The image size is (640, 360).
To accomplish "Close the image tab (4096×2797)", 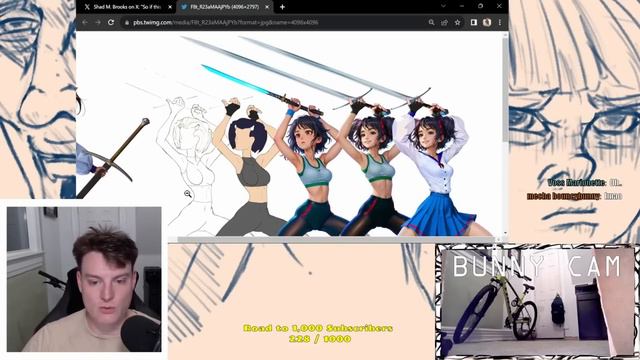I will coord(267,7).
